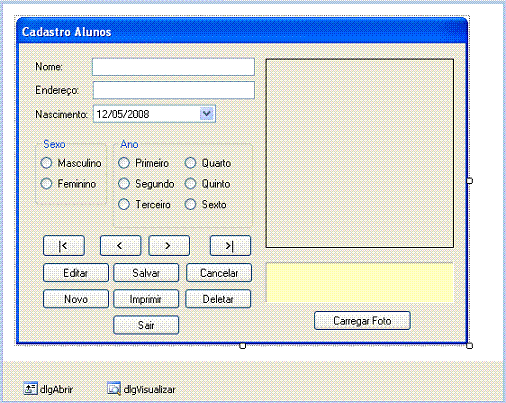Click the Imprimir button
Image resolution: width=506 pixels, height=403 pixels.
[x=146, y=299]
